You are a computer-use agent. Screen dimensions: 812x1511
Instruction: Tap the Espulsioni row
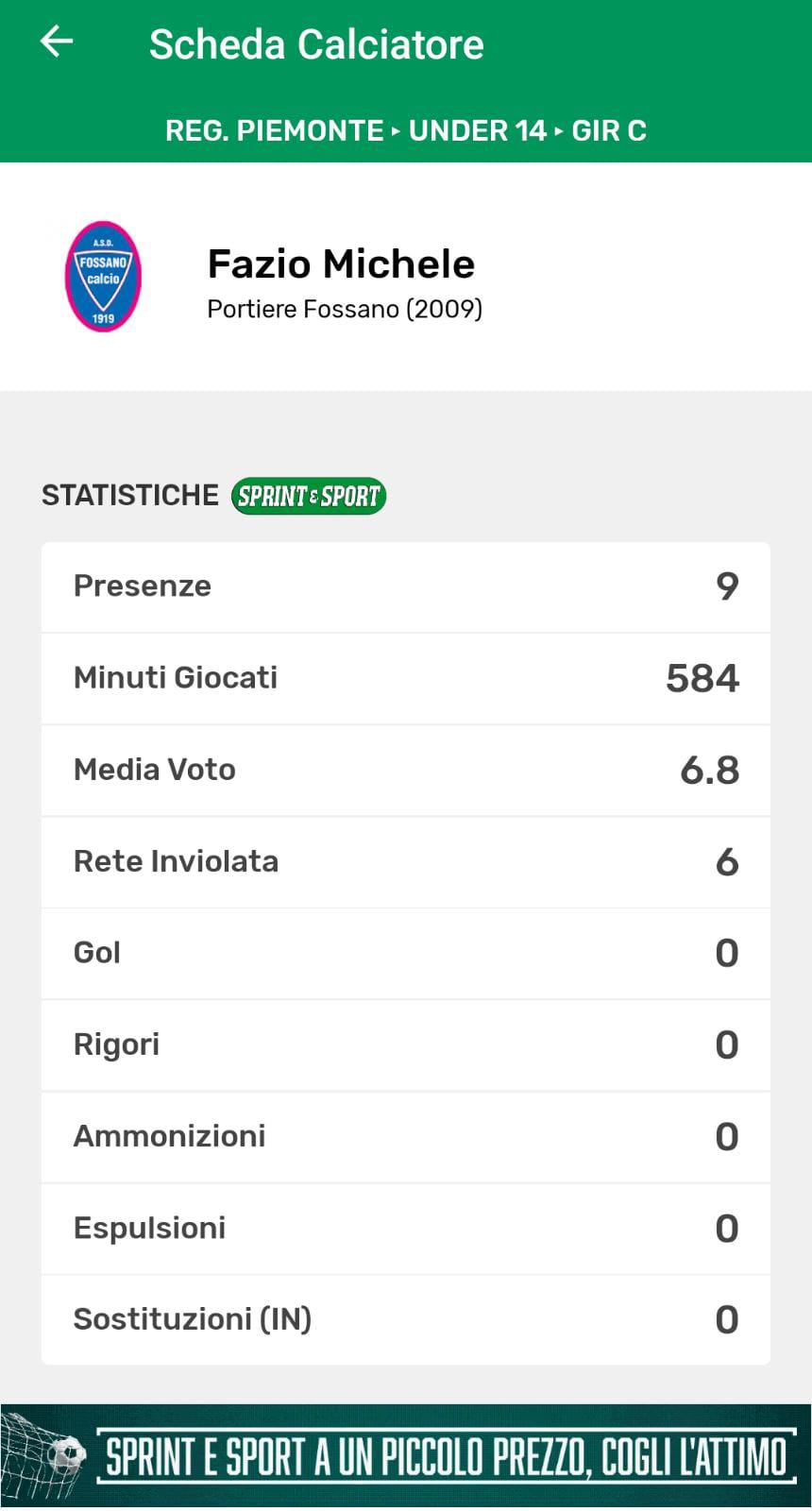pyautogui.click(x=406, y=1228)
